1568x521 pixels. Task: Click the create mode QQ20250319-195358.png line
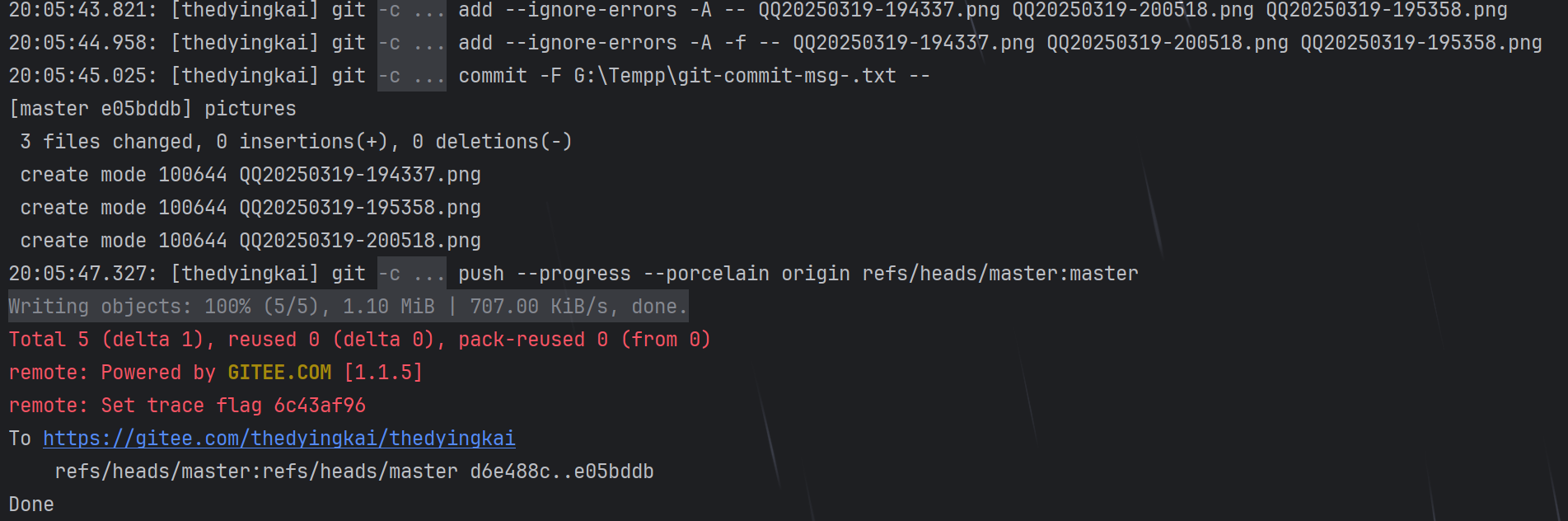click(250, 208)
